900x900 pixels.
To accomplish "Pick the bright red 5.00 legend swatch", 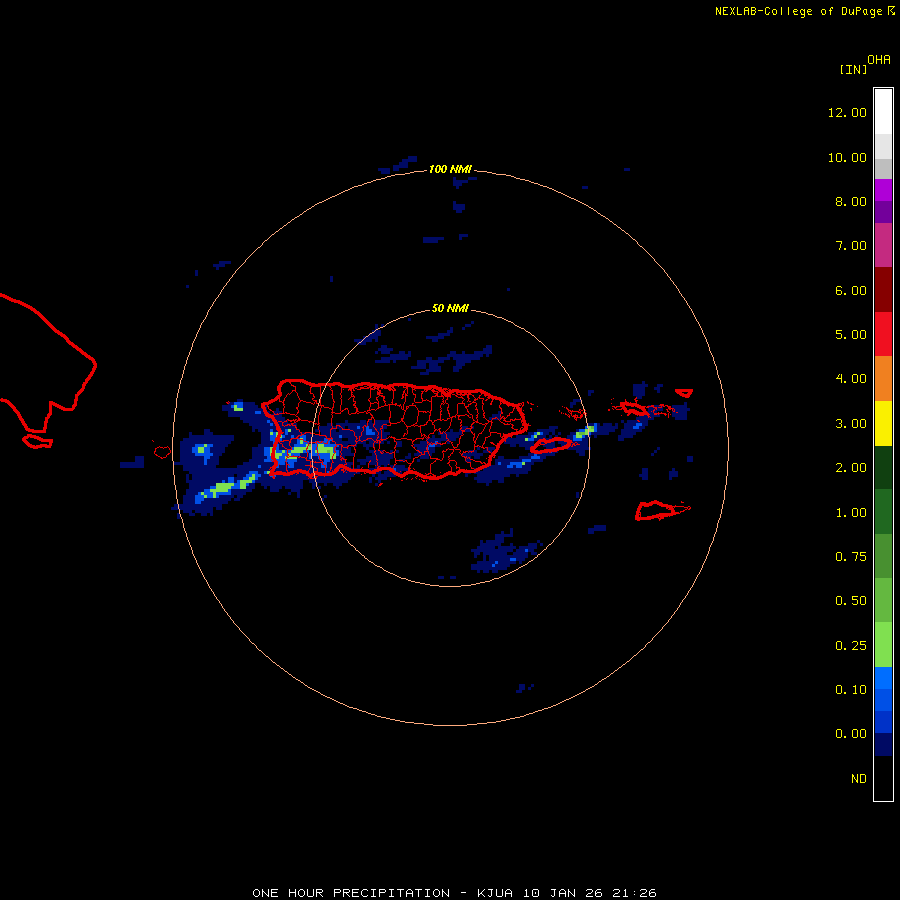I will point(883,334).
